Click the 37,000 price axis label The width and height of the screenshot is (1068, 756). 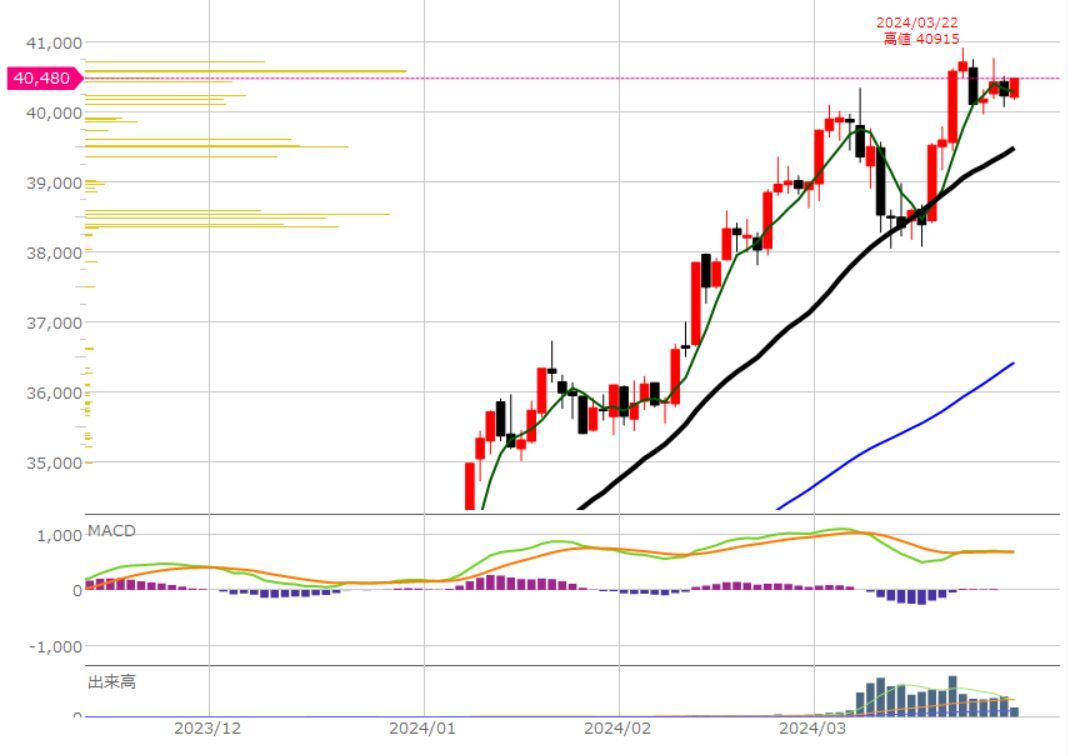(54, 323)
